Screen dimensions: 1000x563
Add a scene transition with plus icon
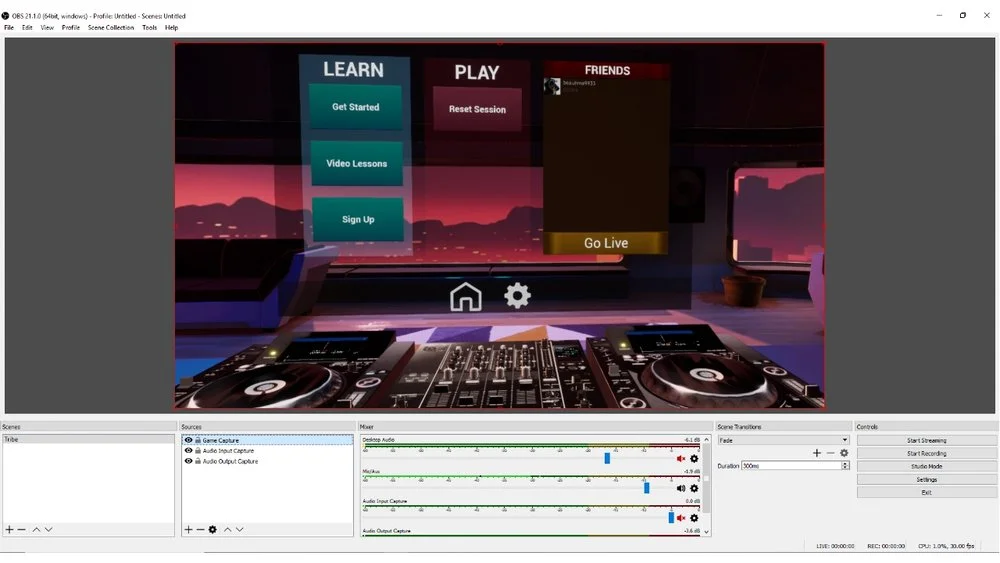(817, 453)
